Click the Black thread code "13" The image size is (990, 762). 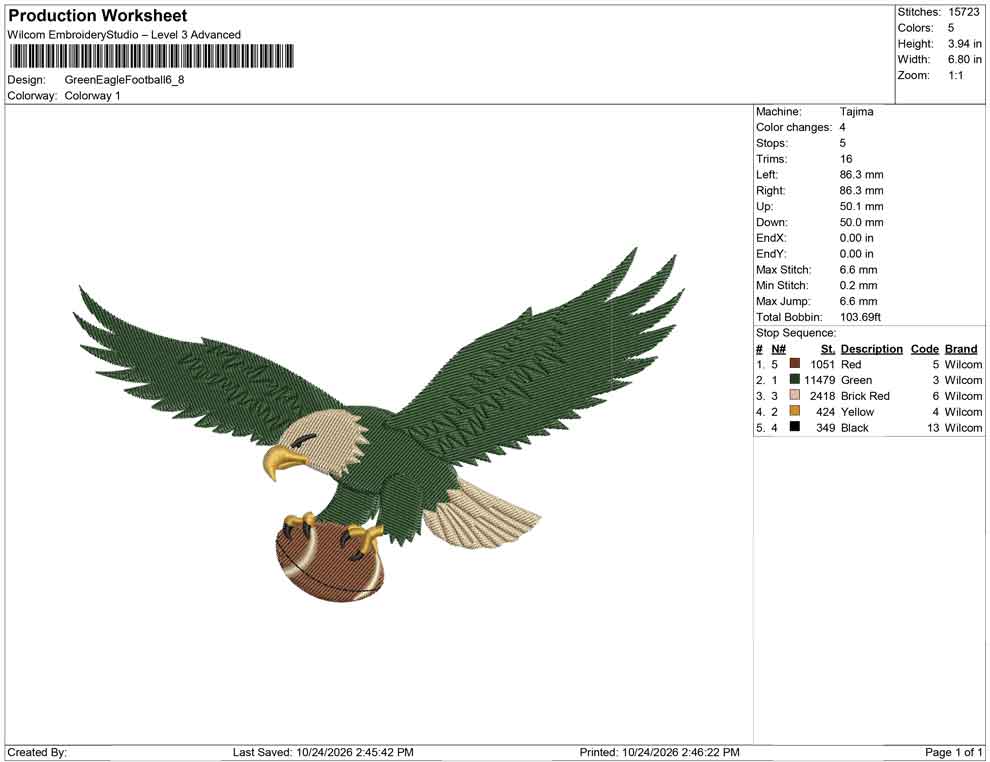[x=933, y=427]
